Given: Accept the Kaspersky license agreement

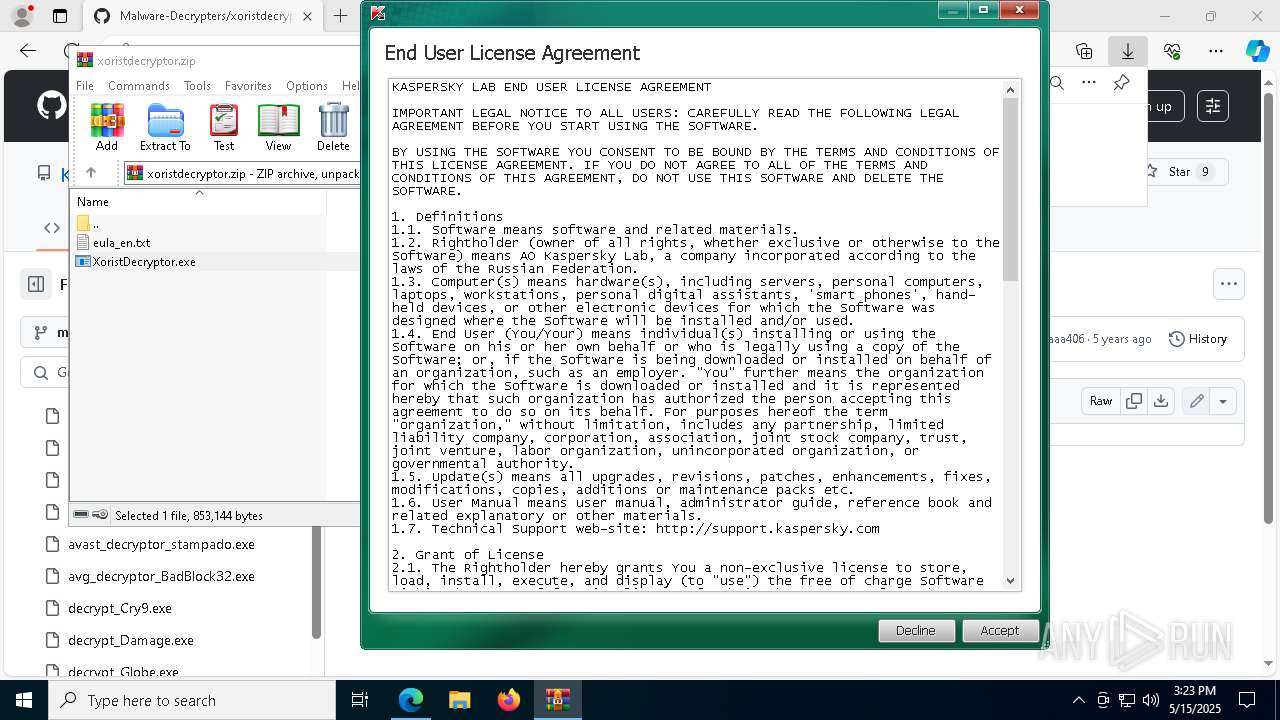Looking at the screenshot, I should 1000,630.
